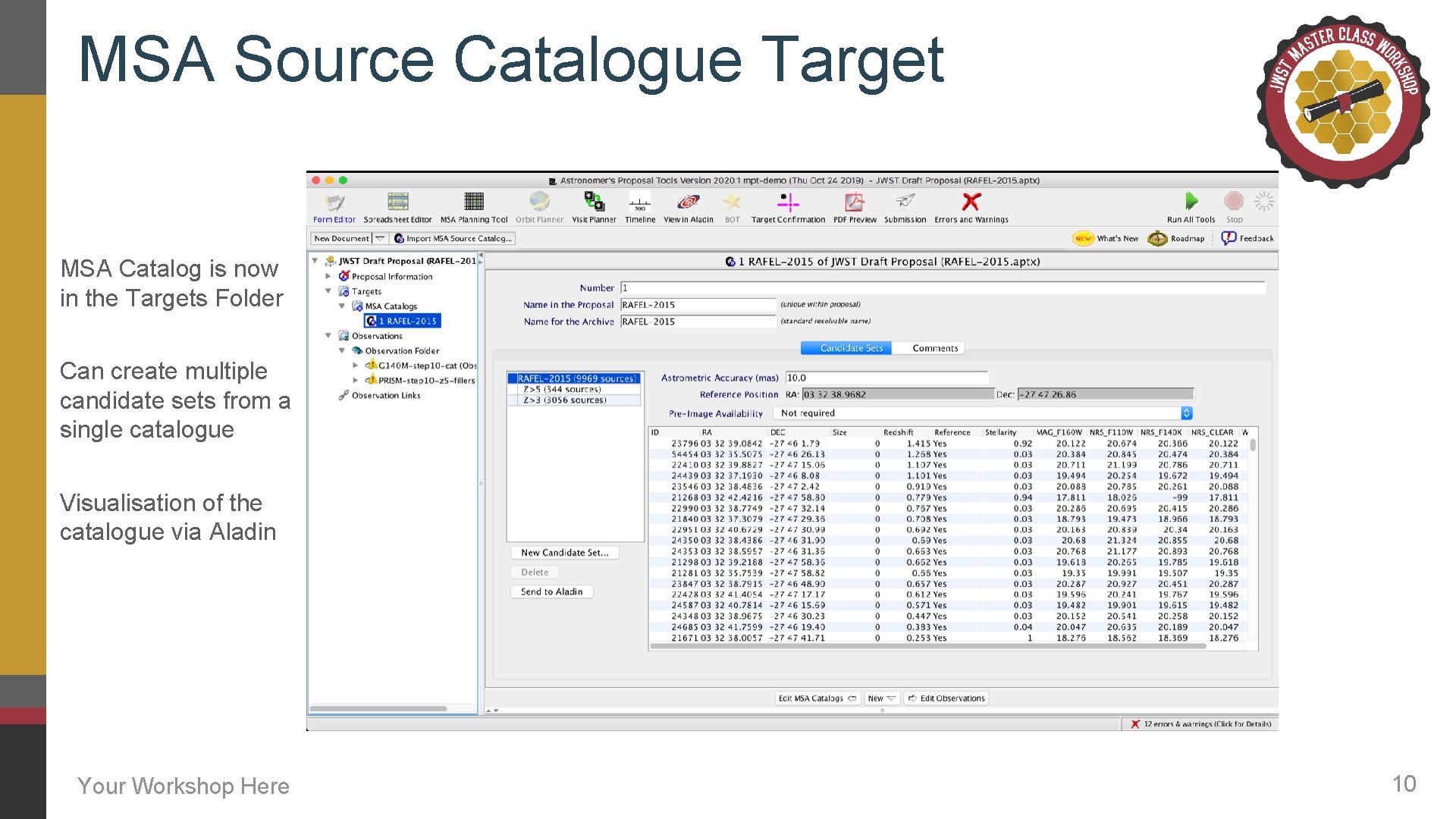
Task: Open the Form Editor tool
Action: (x=334, y=205)
